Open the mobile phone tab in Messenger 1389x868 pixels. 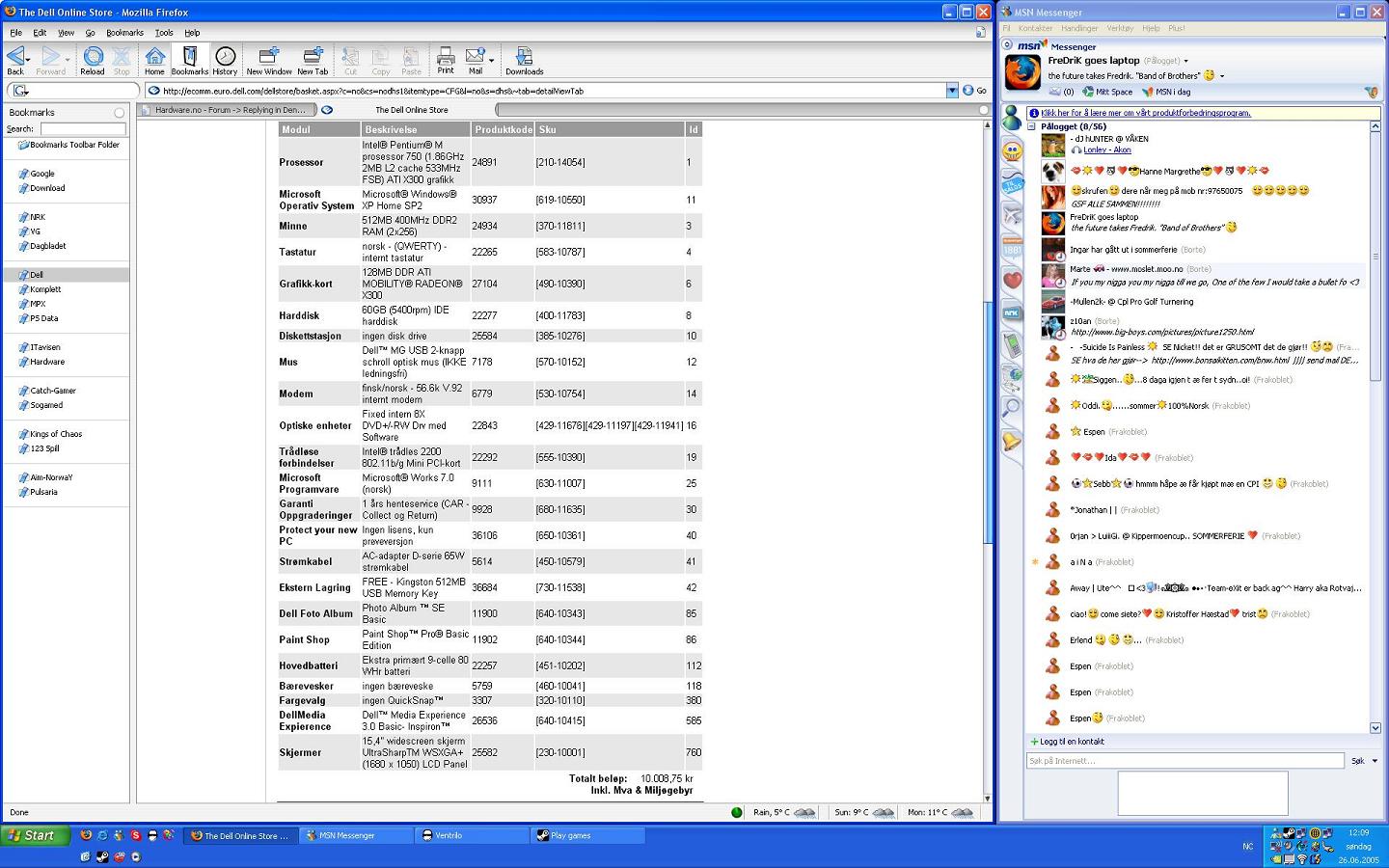[x=1012, y=344]
